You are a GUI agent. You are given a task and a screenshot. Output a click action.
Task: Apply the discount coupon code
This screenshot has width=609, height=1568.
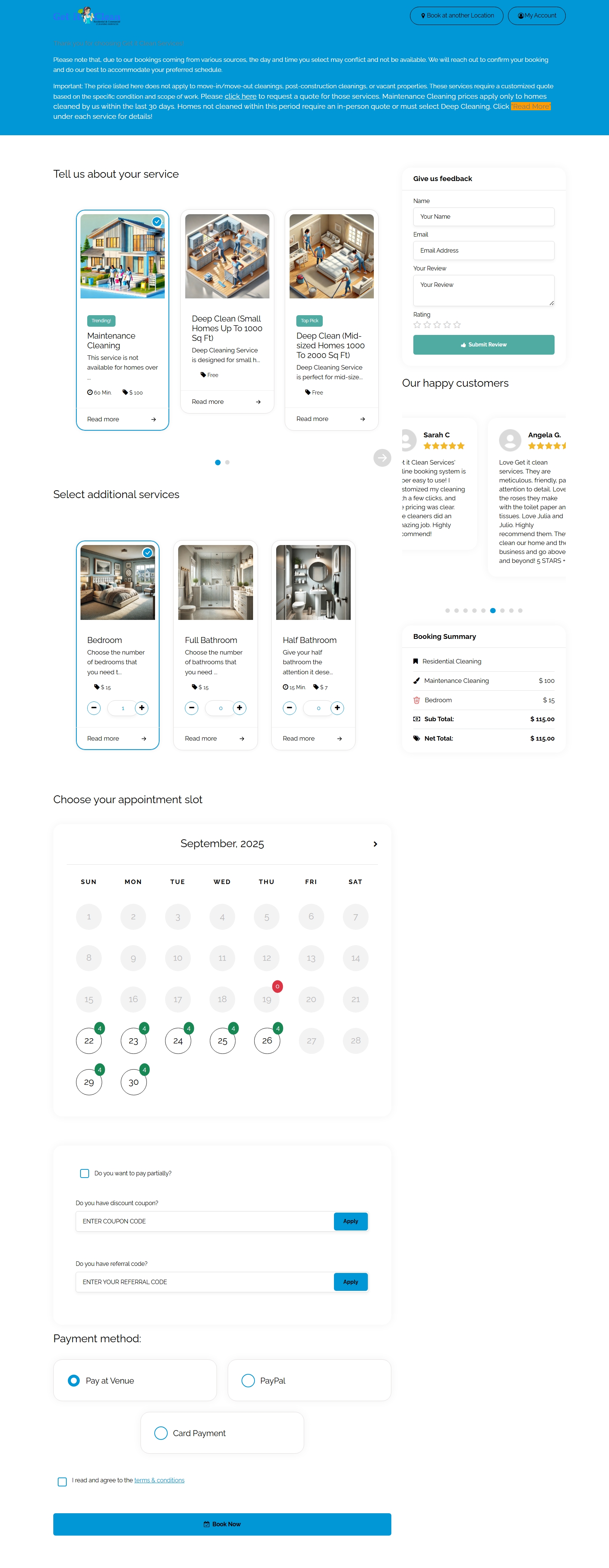point(350,1221)
